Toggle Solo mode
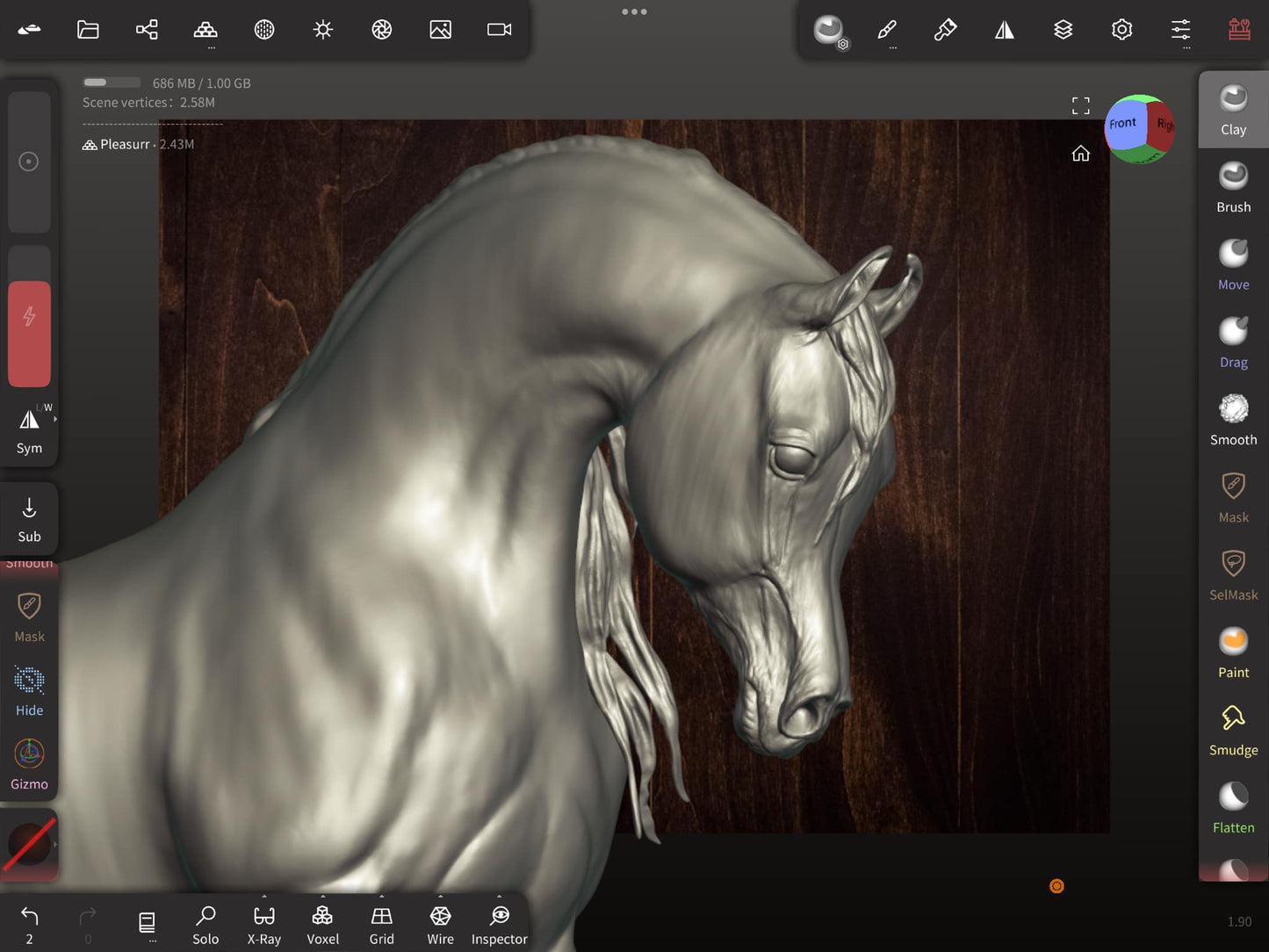Screen dimensions: 1269x952 tap(205, 926)
